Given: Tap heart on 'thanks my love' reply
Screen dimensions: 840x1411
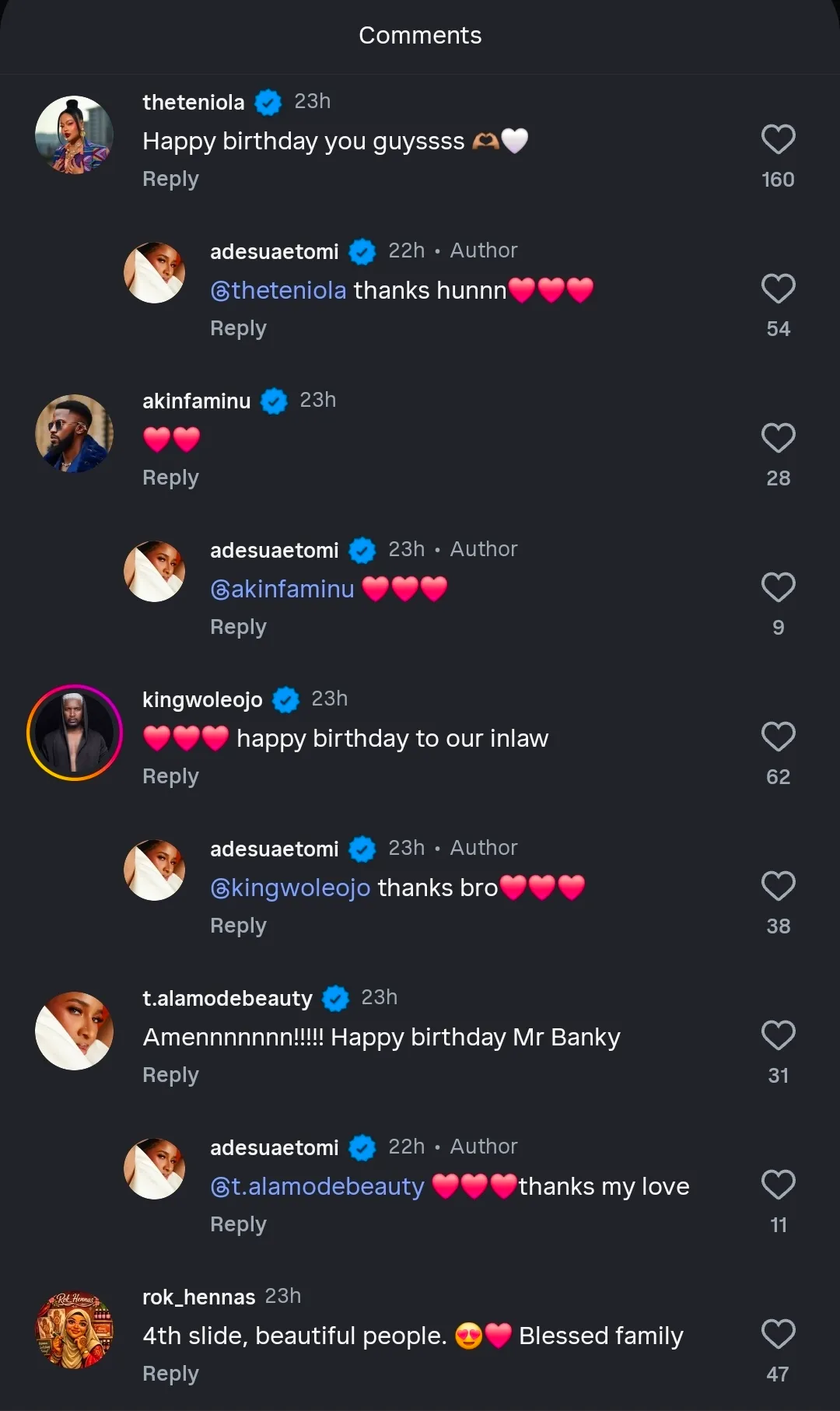Looking at the screenshot, I should pos(778,1185).
